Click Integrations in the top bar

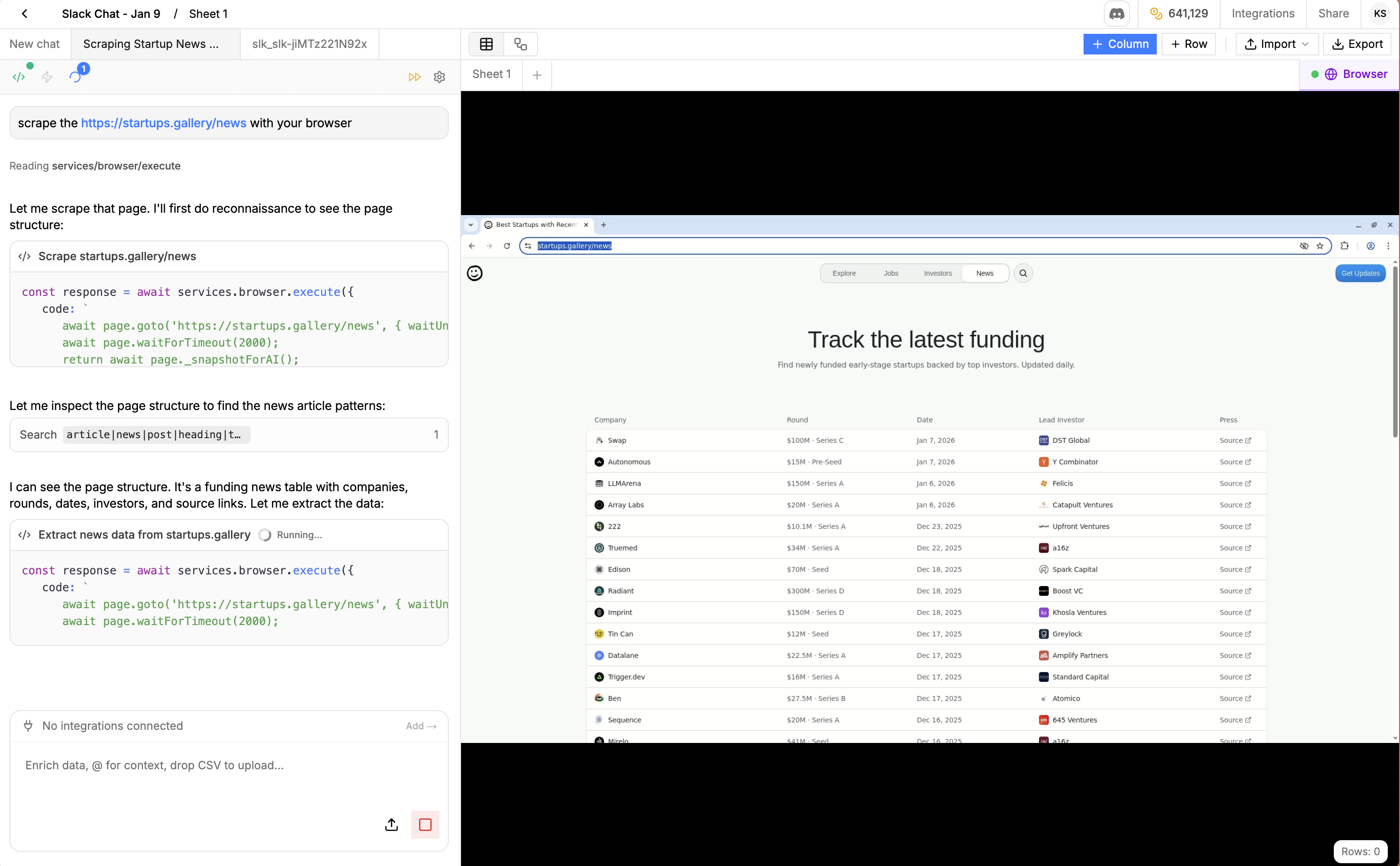[x=1262, y=13]
